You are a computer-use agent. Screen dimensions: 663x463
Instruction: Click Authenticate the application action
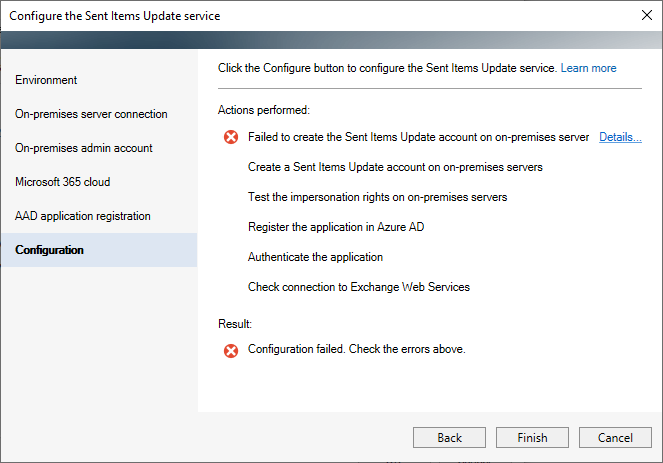tap(315, 257)
